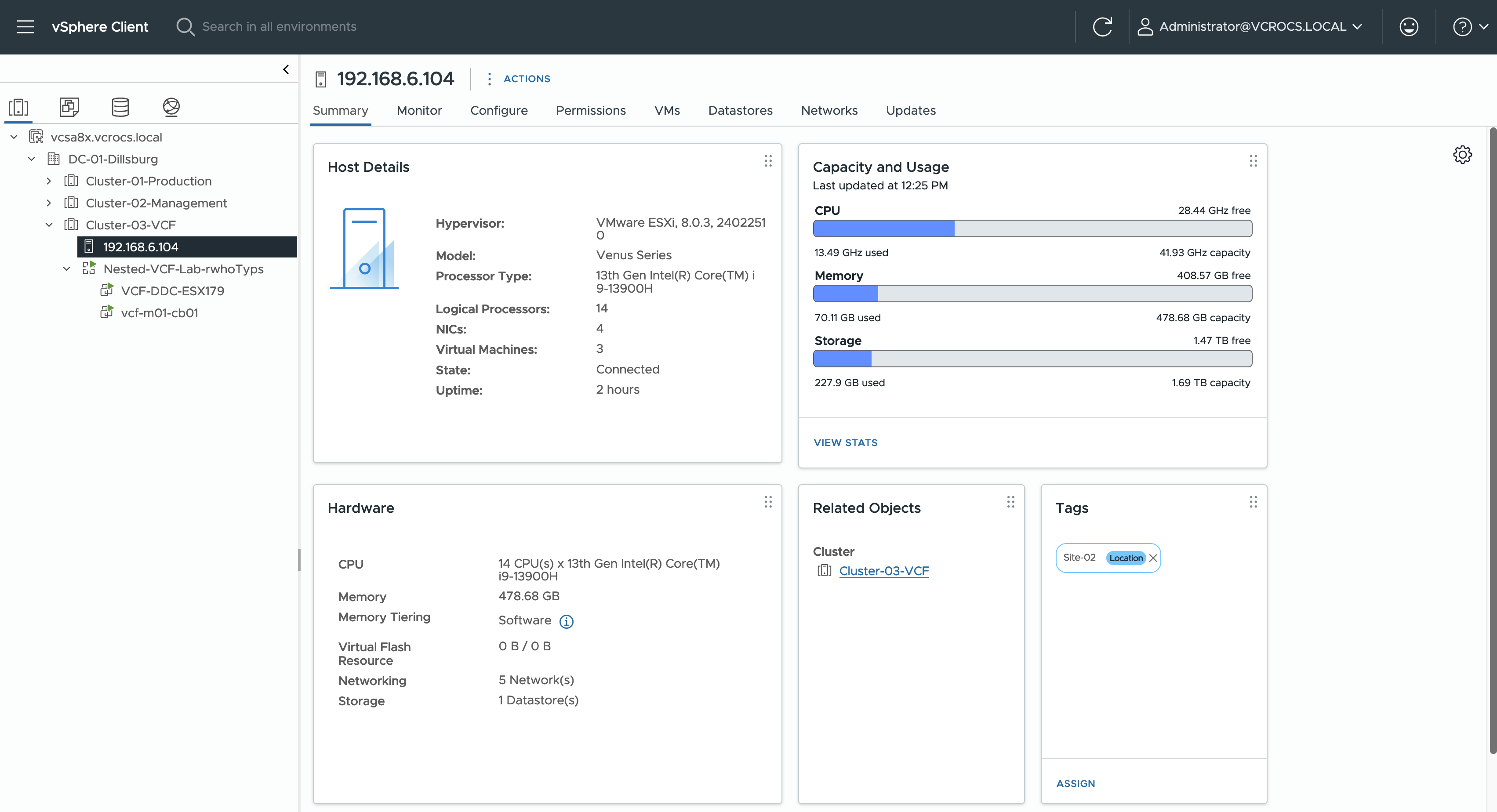Open the Datastores tab

point(740,110)
